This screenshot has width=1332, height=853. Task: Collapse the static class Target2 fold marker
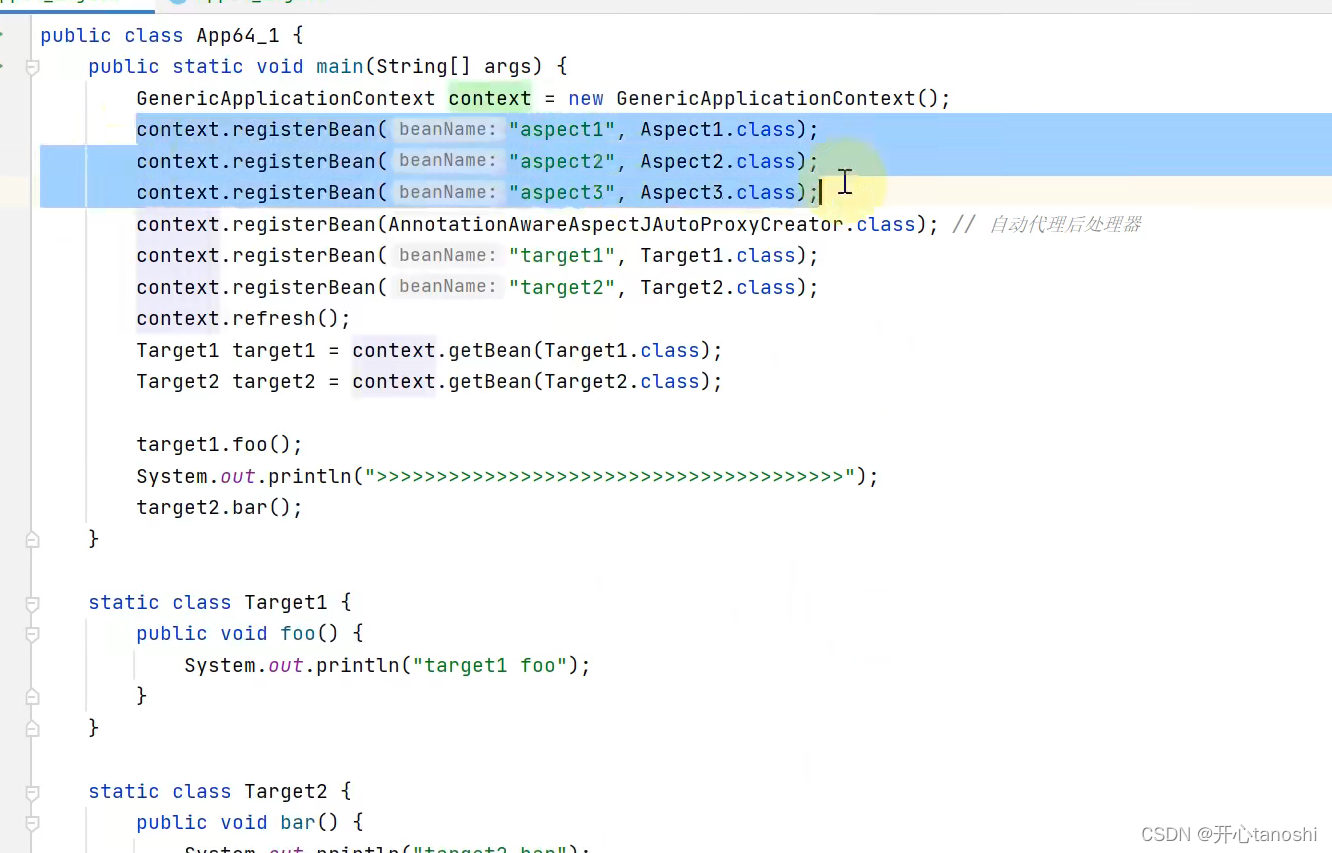pyautogui.click(x=32, y=792)
